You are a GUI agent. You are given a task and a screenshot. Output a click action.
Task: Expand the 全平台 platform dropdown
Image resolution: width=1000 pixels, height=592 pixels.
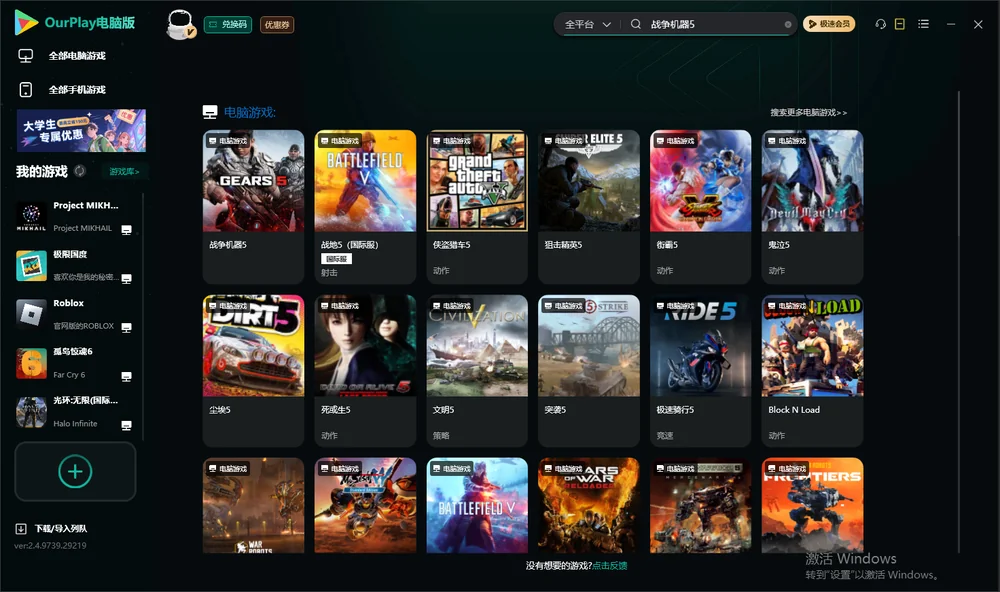(587, 24)
